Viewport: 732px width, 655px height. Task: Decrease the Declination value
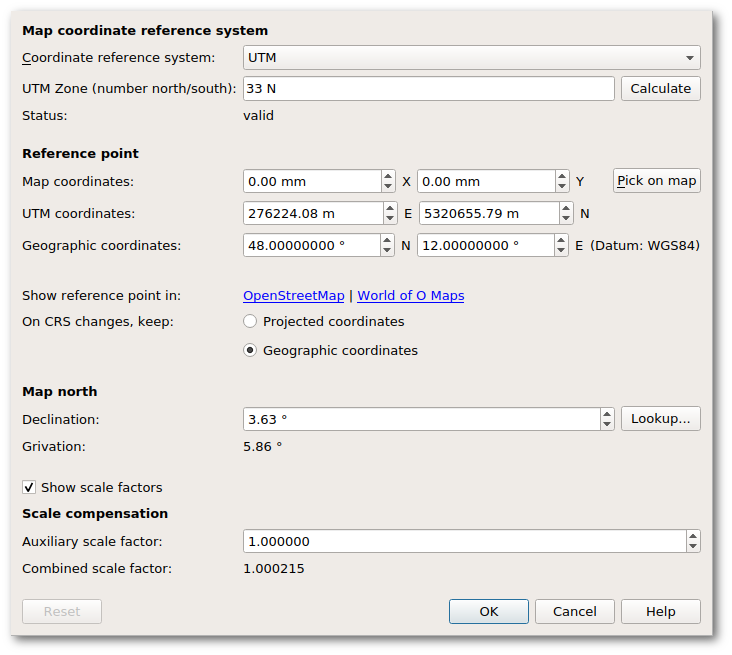(607, 424)
